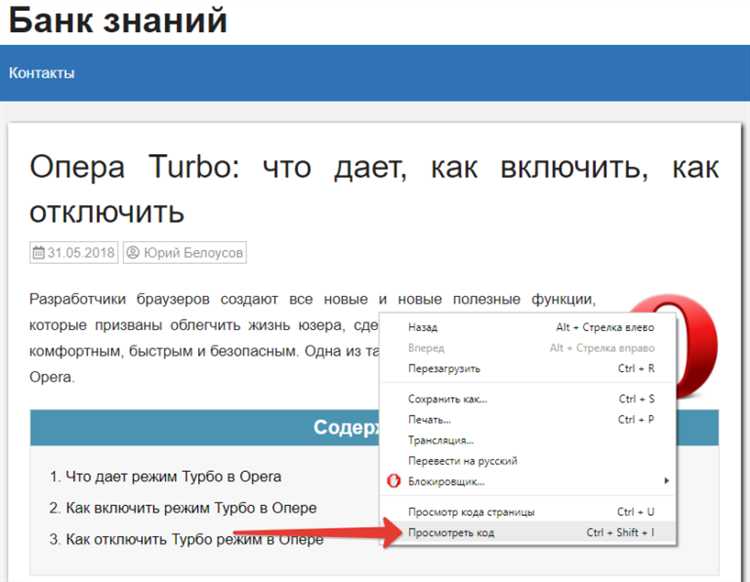Expand the Блокировщик submenu arrow
Viewport: 750px width, 582px height.
pyautogui.click(x=666, y=481)
